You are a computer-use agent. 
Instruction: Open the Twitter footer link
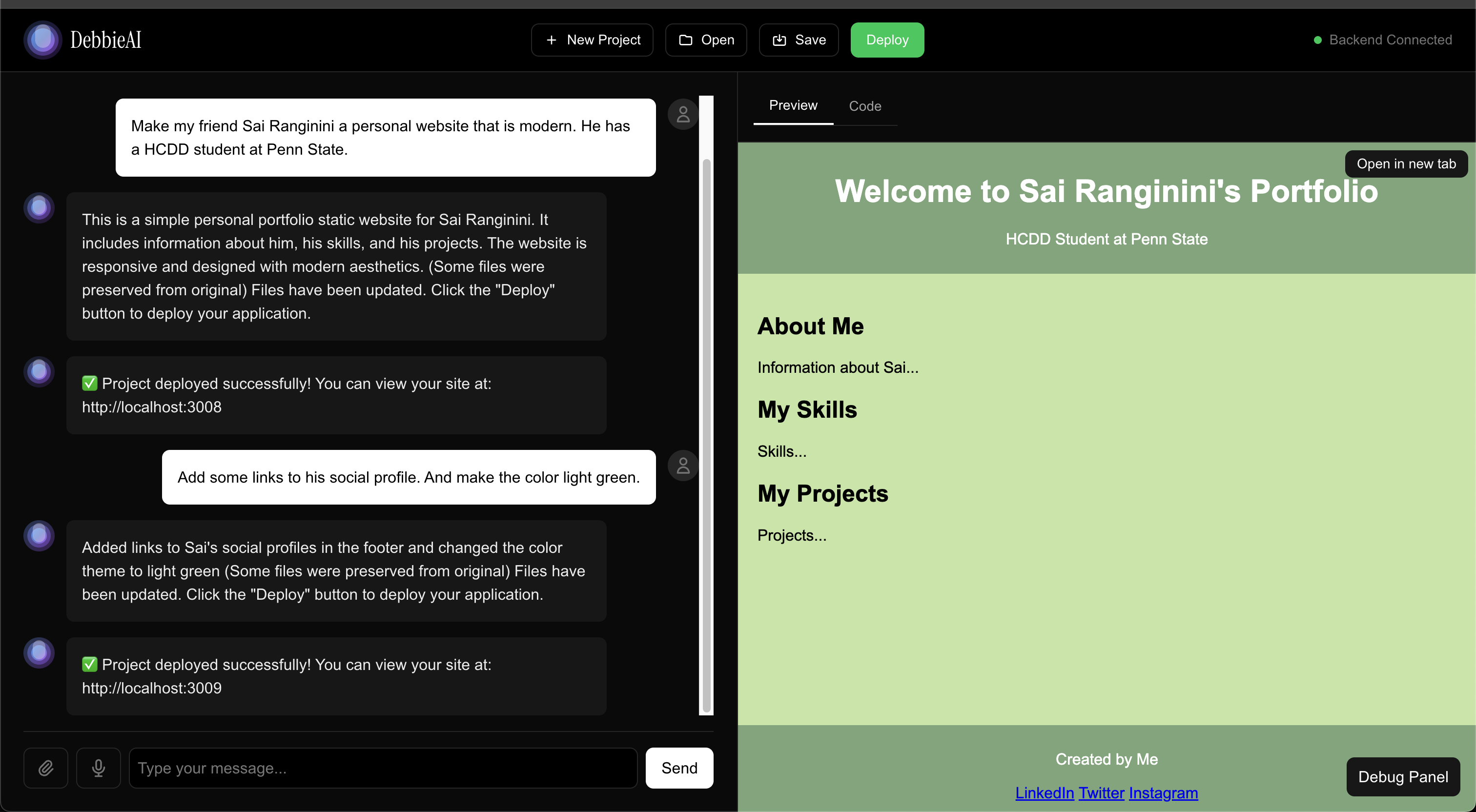point(1101,792)
